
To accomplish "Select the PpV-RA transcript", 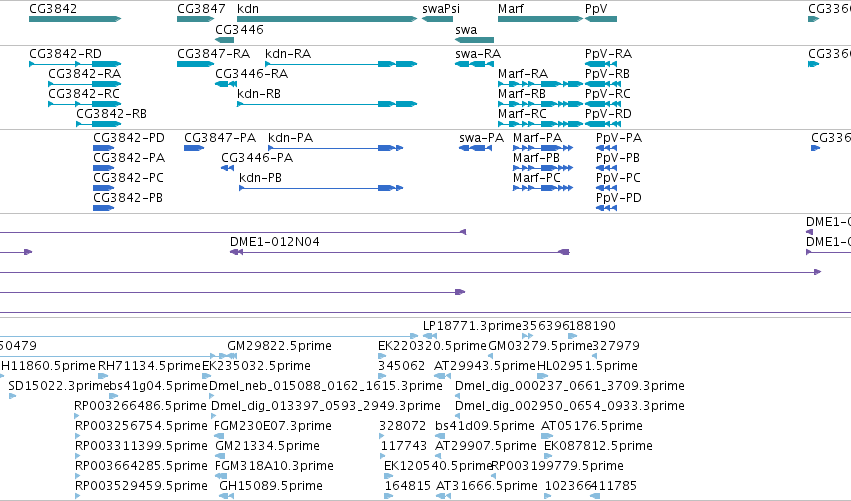I will point(601,64).
